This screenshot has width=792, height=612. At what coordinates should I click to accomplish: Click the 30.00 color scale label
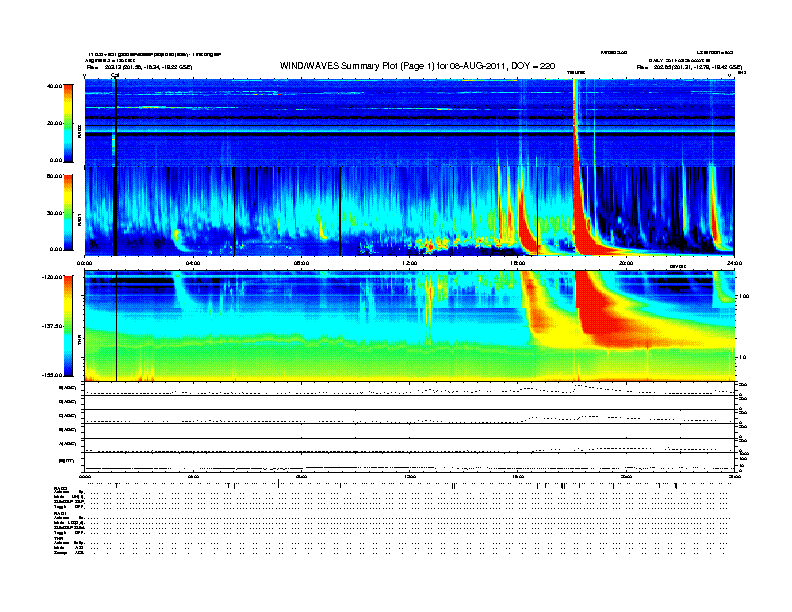(x=55, y=213)
